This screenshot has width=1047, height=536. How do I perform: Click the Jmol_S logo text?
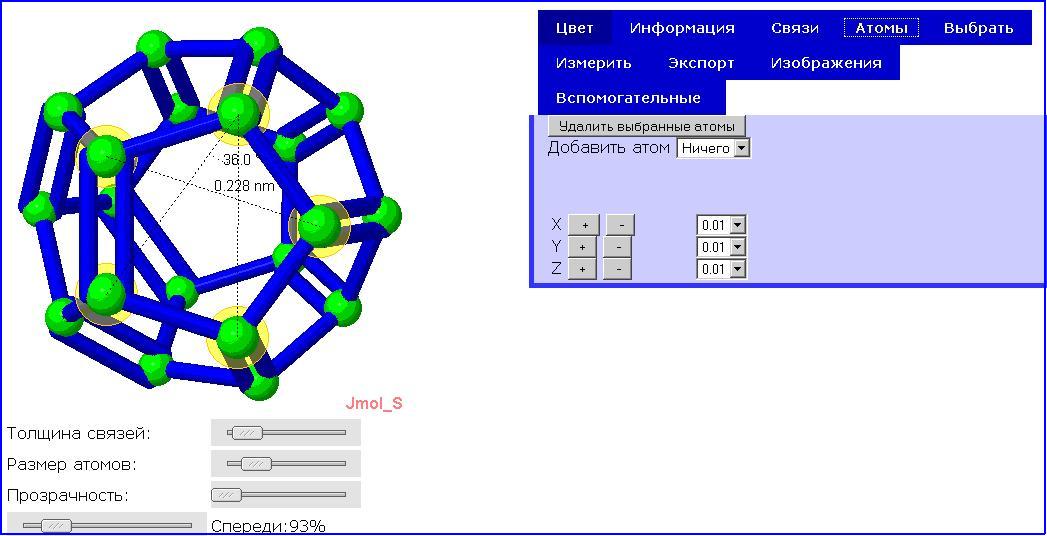coord(374,404)
